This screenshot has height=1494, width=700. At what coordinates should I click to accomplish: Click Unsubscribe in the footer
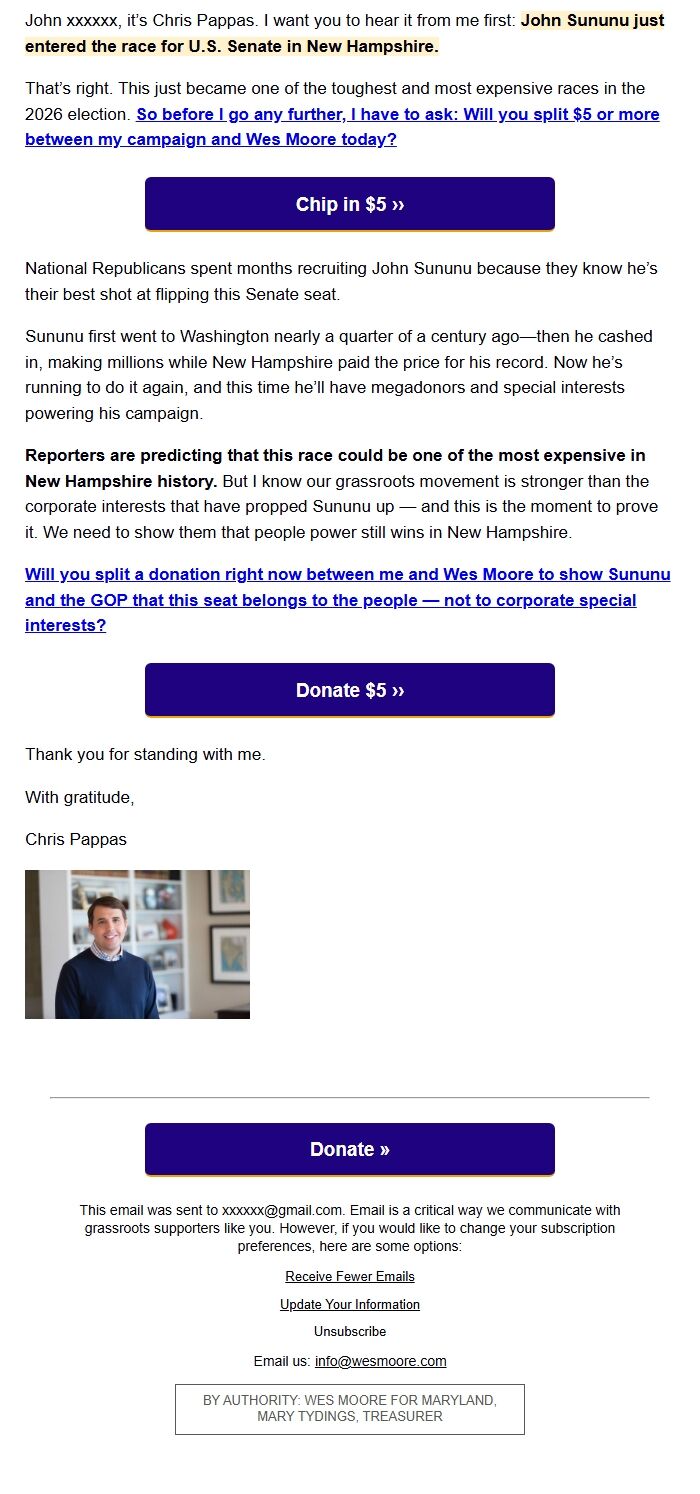(x=350, y=1332)
